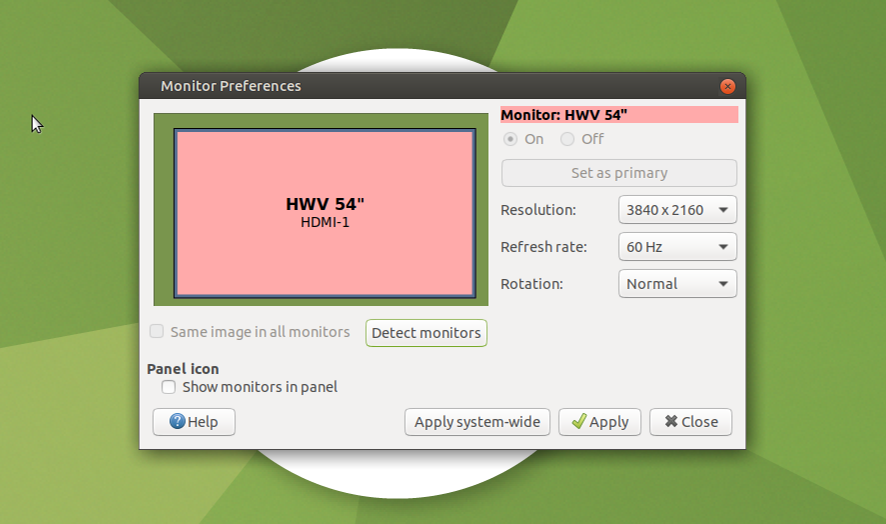Select the On radio button
886x524 pixels.
pos(510,139)
